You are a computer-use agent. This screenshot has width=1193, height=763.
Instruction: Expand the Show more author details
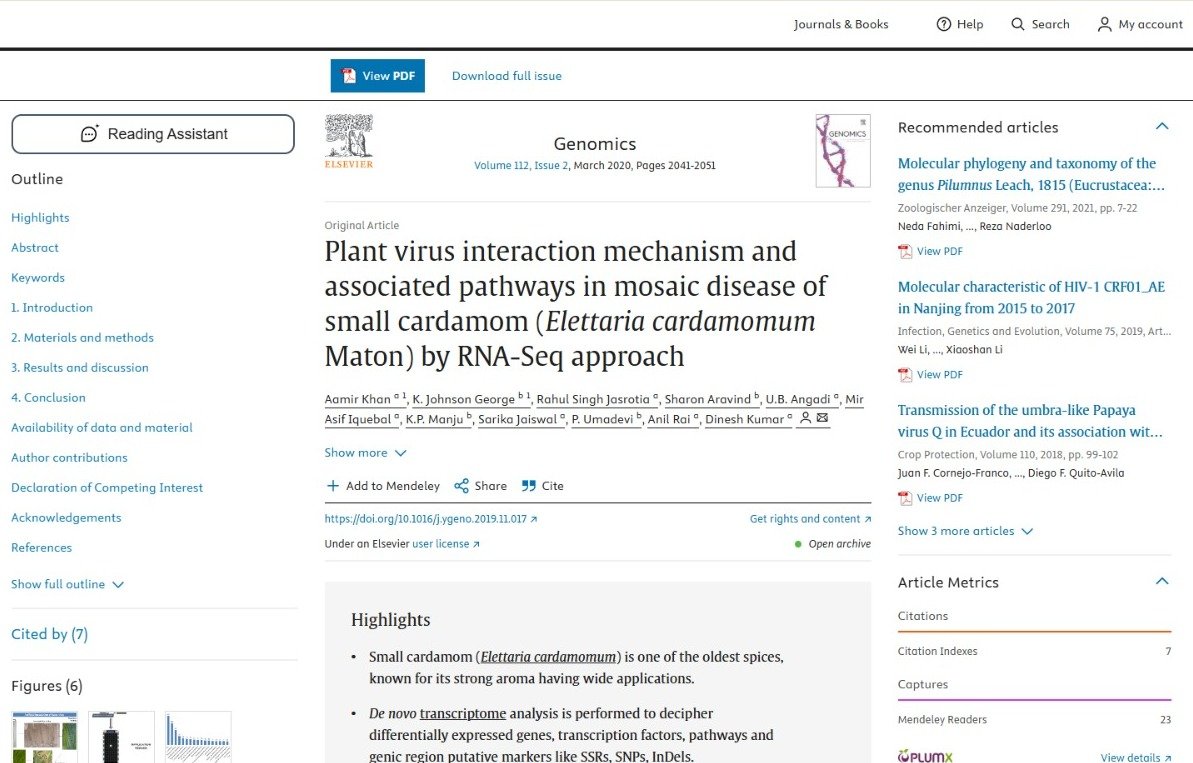(365, 452)
